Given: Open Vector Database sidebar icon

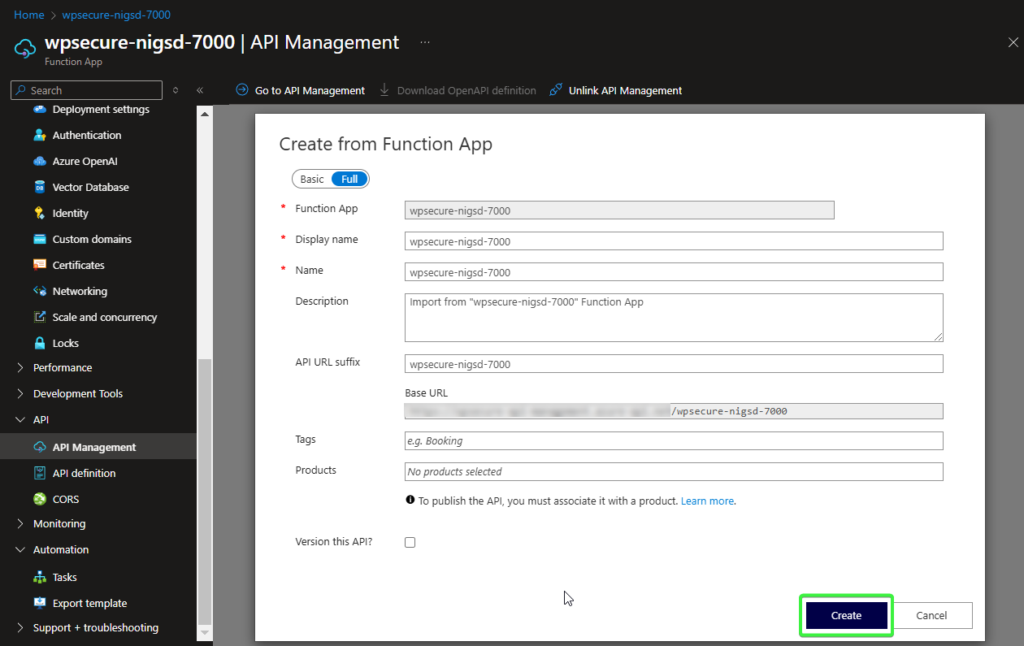Looking at the screenshot, I should (x=40, y=187).
